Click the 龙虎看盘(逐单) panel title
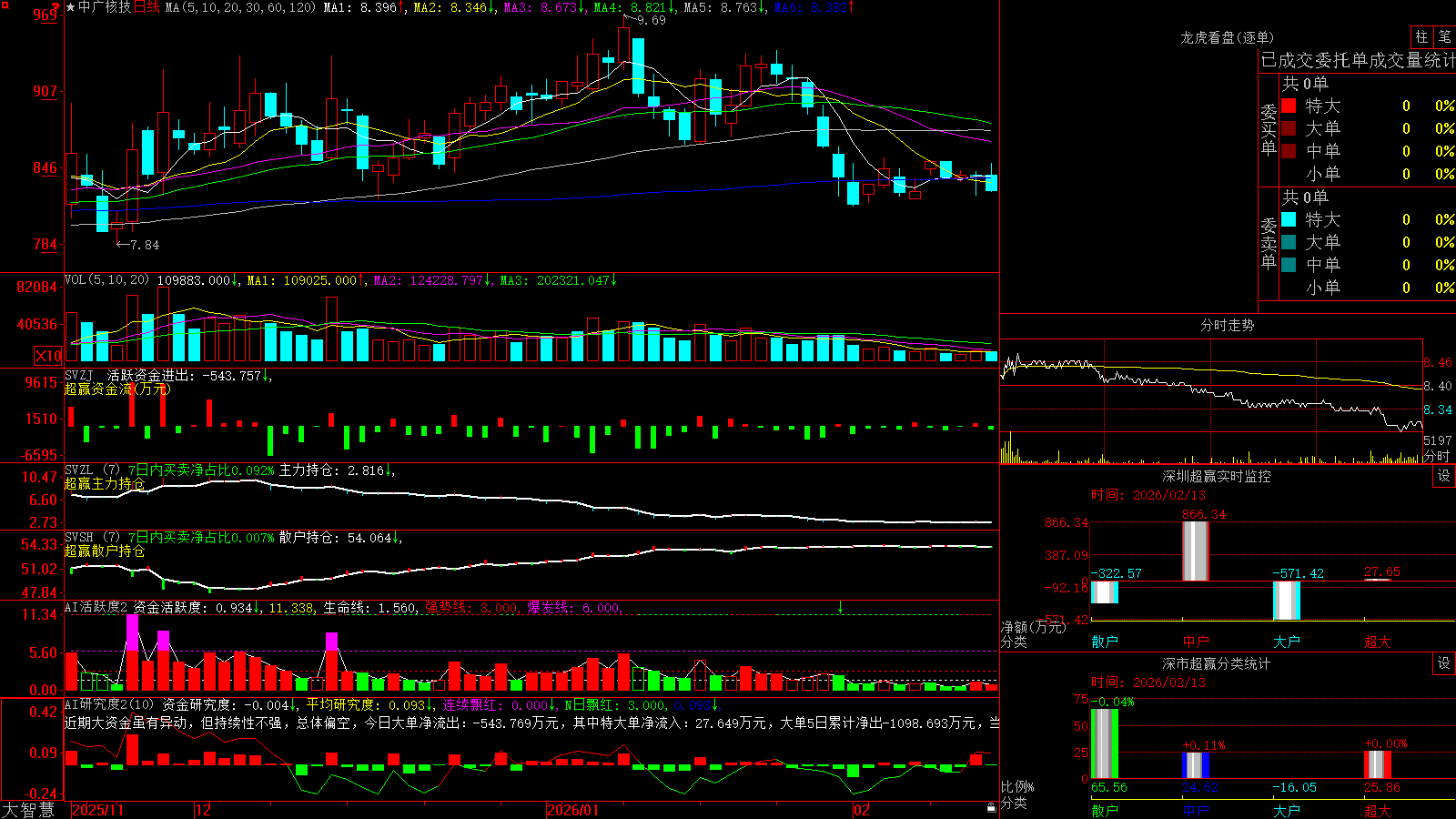Screen dimensions: 1456x819 click(1227, 37)
